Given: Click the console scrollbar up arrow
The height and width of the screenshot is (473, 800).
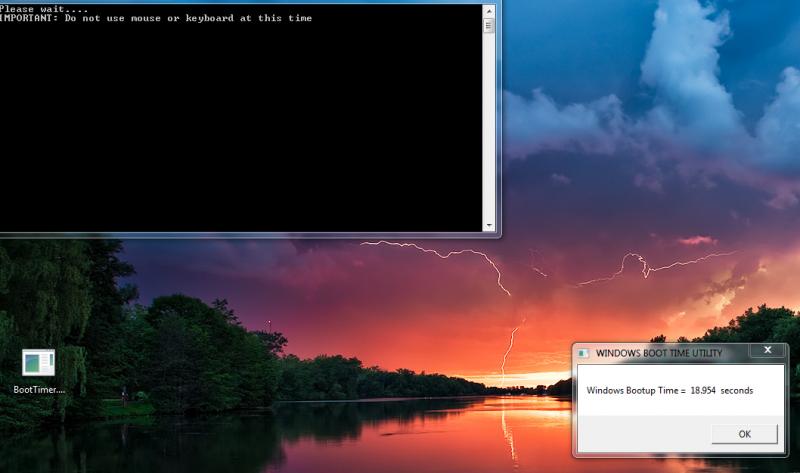Looking at the screenshot, I should [489, 10].
